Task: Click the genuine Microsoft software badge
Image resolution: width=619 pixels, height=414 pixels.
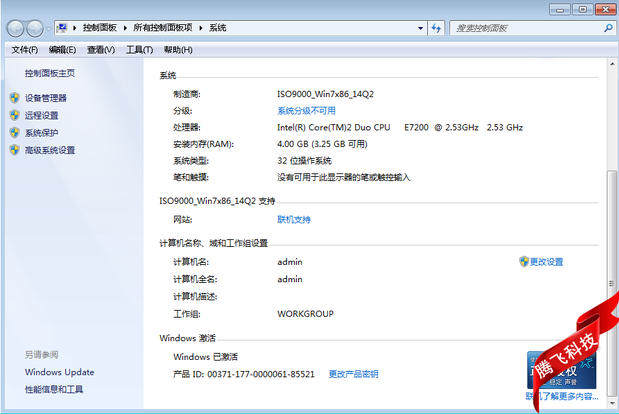Action: [x=561, y=370]
